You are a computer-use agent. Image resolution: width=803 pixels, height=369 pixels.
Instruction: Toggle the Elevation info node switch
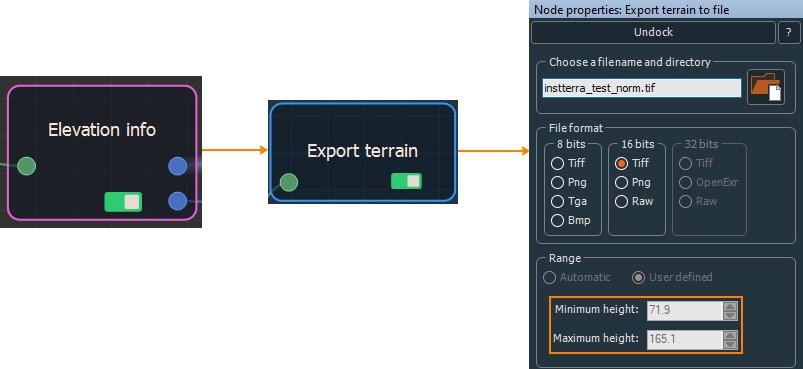pyautogui.click(x=123, y=202)
